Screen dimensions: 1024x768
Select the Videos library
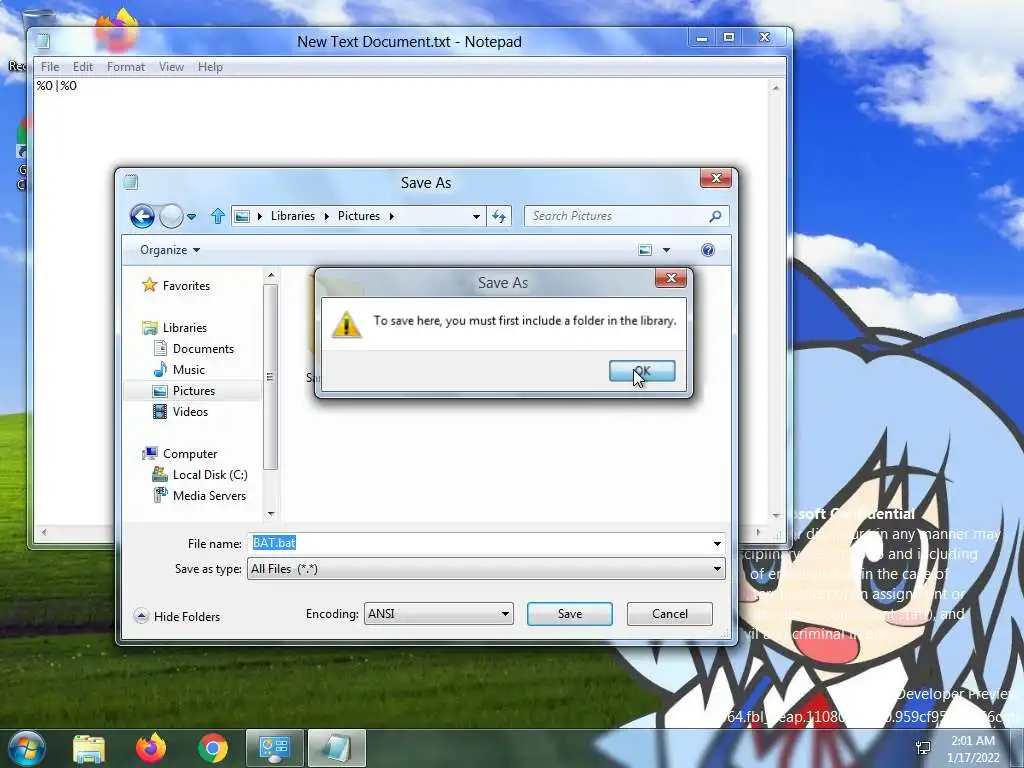pyautogui.click(x=180, y=411)
